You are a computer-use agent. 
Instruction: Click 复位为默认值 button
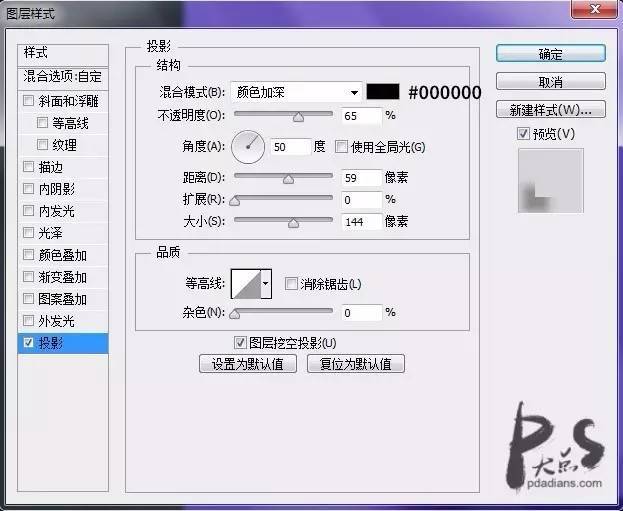356,364
